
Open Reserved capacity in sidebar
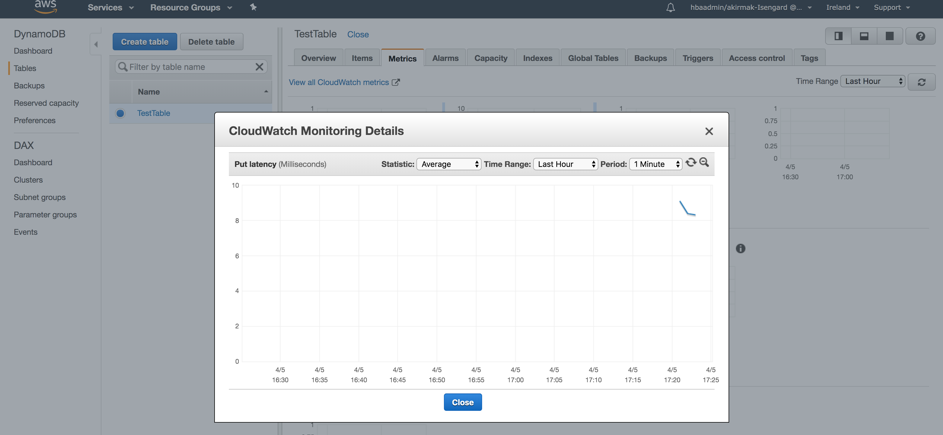click(46, 103)
